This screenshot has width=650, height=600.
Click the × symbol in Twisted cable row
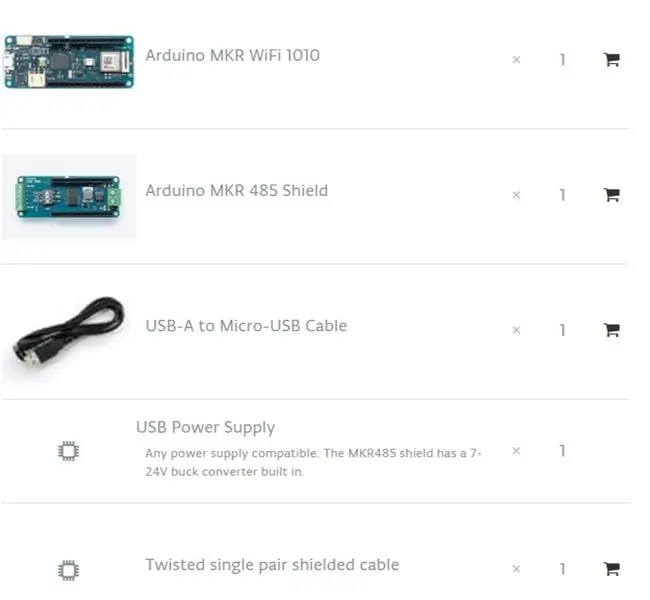tap(516, 569)
